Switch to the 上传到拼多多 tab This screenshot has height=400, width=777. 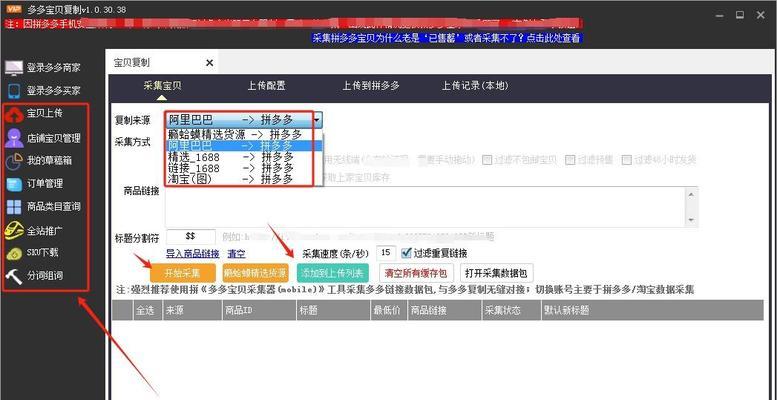click(371, 86)
